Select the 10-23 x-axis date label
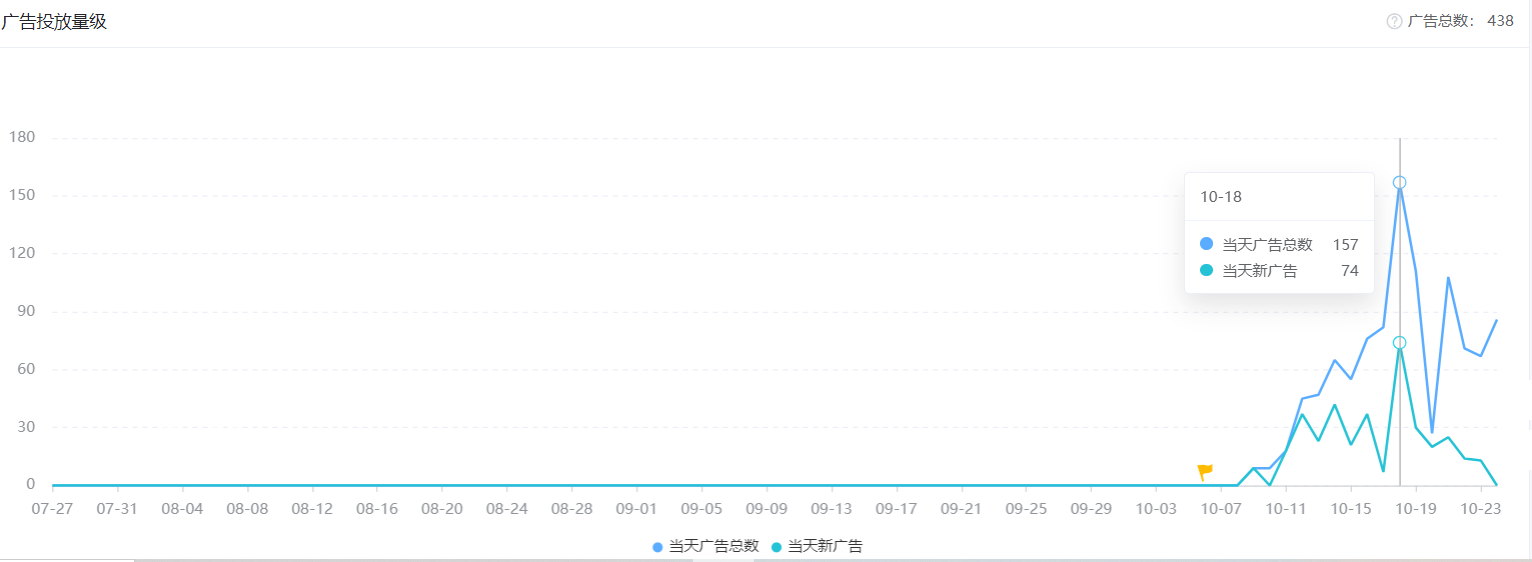 click(1480, 508)
